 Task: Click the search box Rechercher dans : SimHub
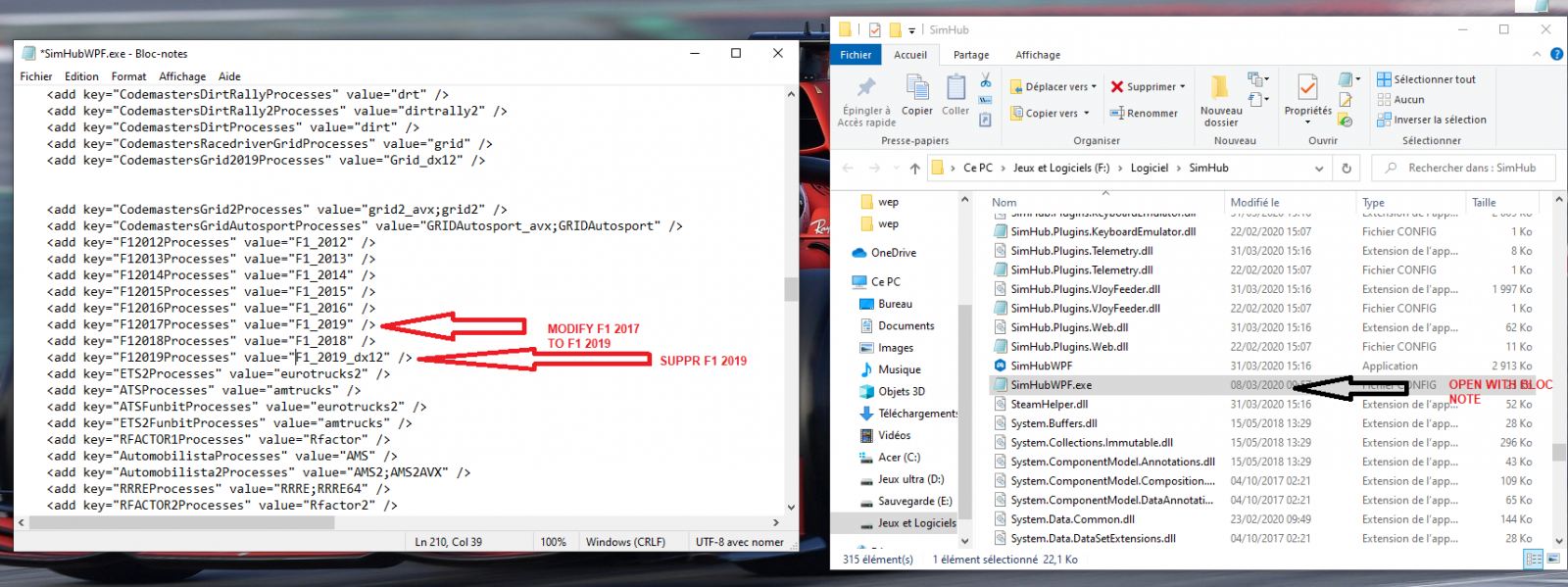(1463, 169)
